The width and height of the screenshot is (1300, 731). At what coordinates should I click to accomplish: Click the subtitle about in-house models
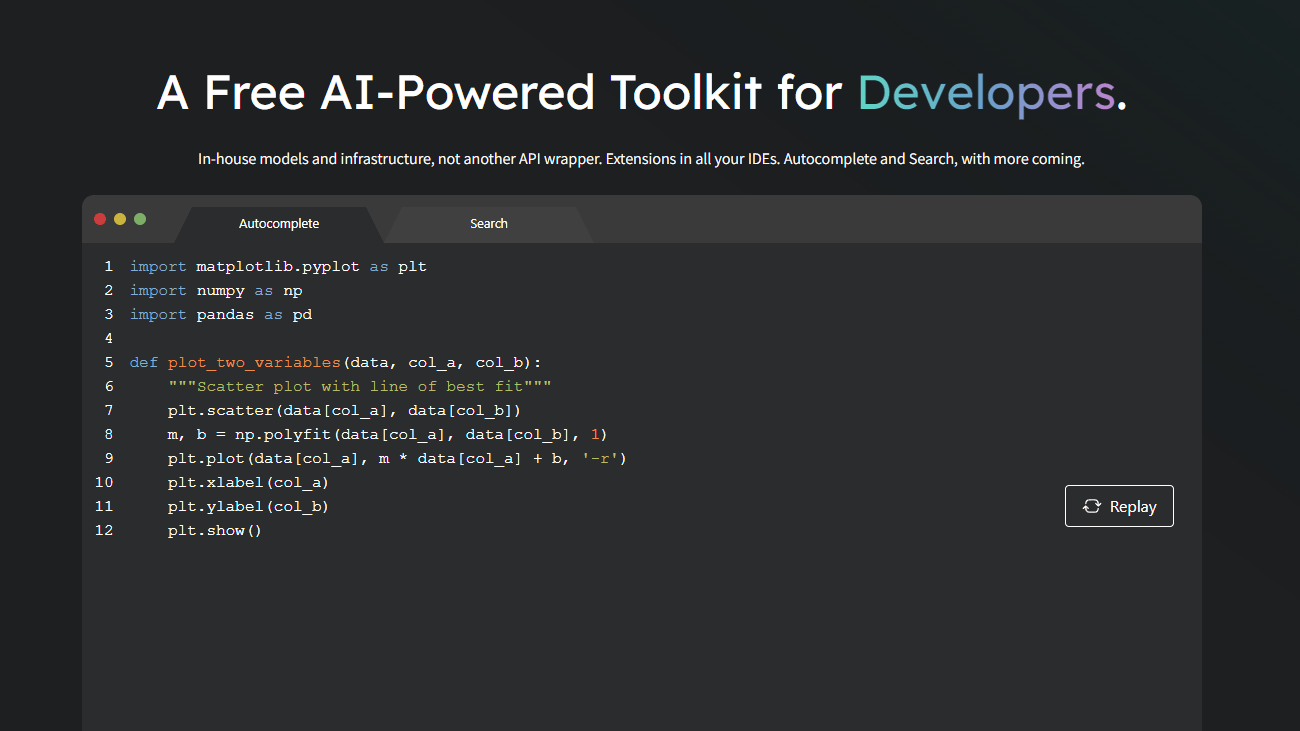(641, 159)
